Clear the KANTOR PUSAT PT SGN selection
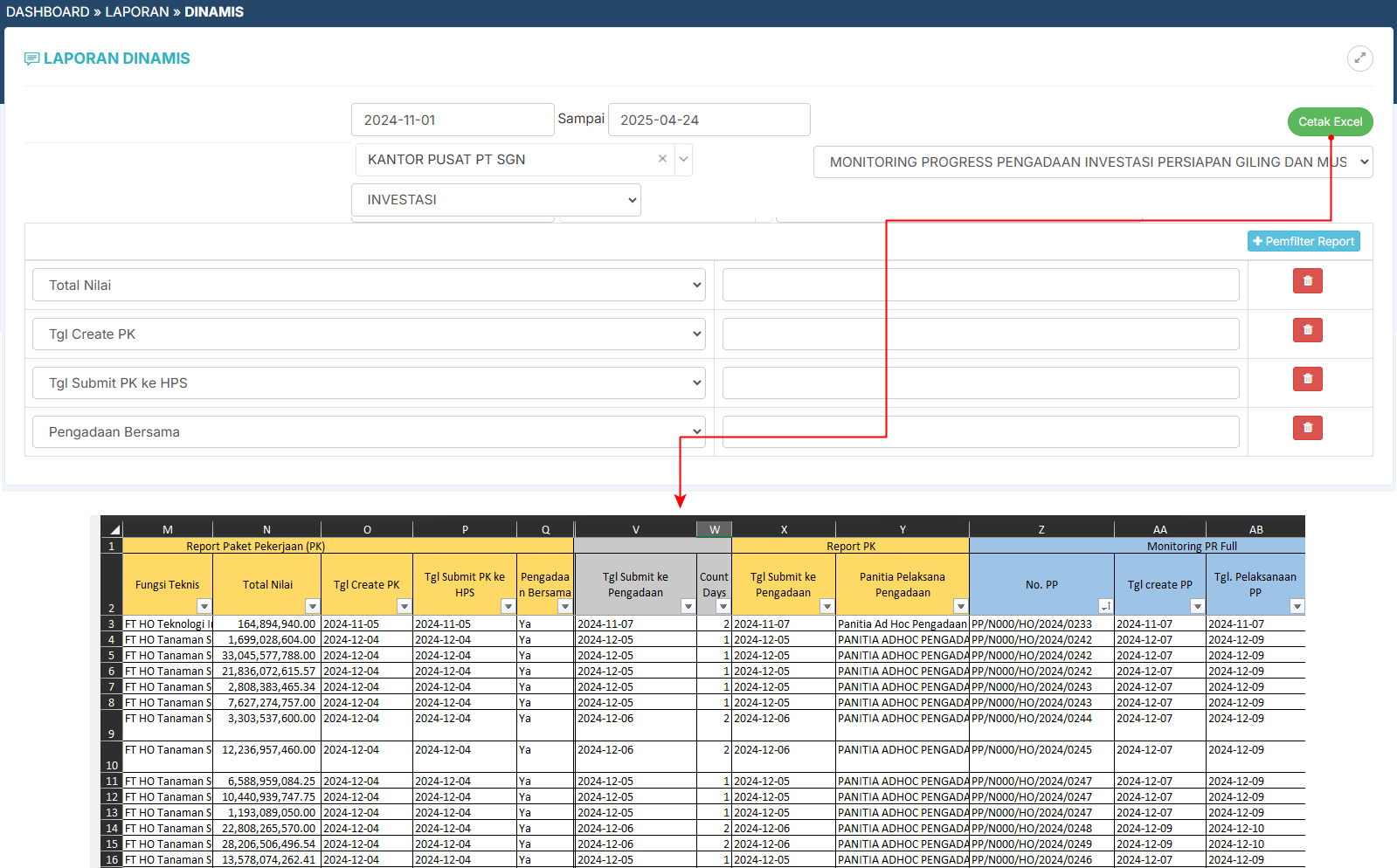Screen dimensions: 1397x868 pyautogui.click(x=662, y=159)
